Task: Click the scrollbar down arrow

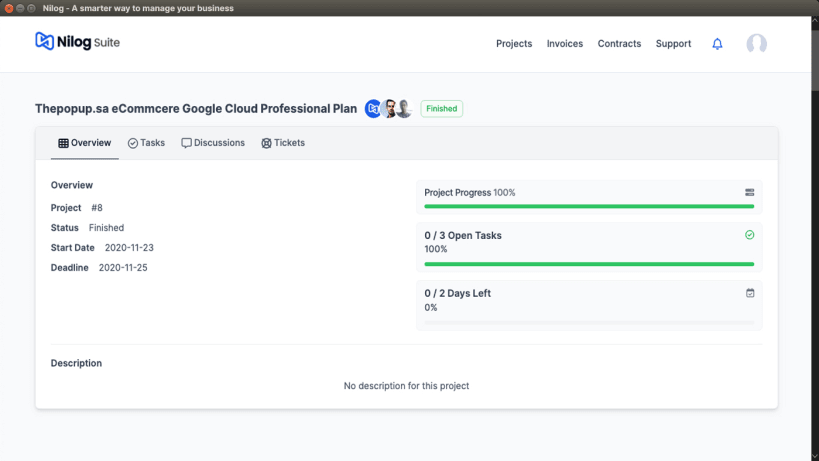Action: (815, 456)
